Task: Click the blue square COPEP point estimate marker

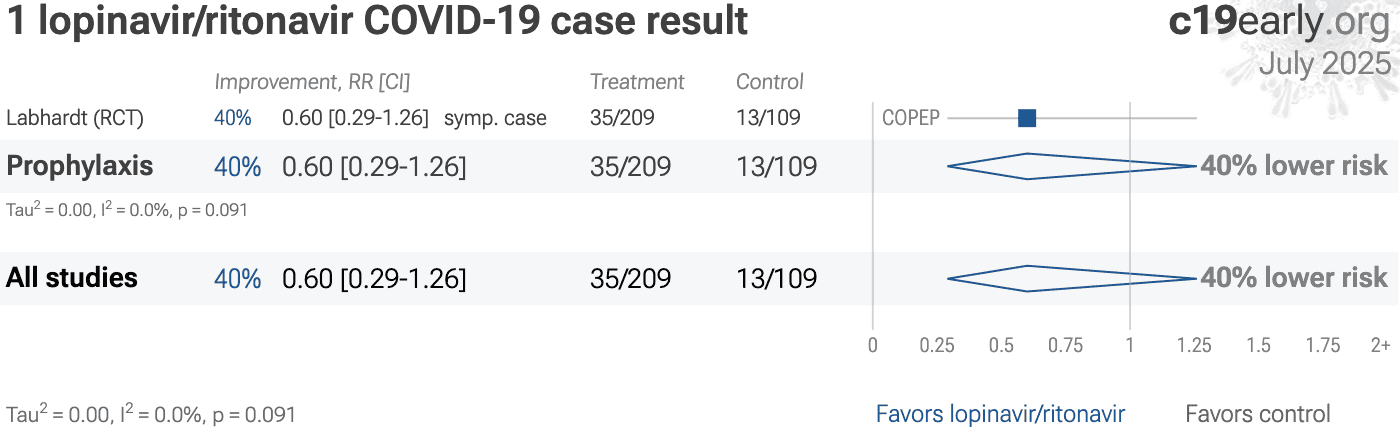Action: (x=1027, y=118)
